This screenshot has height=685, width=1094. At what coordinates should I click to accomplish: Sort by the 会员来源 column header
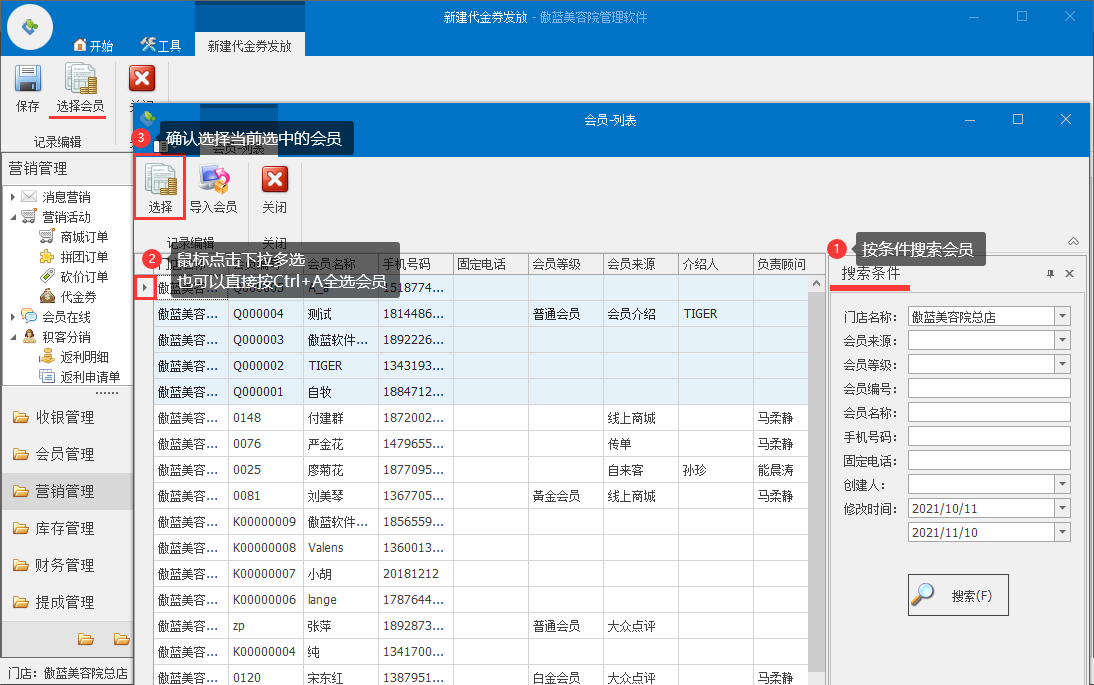click(x=640, y=264)
